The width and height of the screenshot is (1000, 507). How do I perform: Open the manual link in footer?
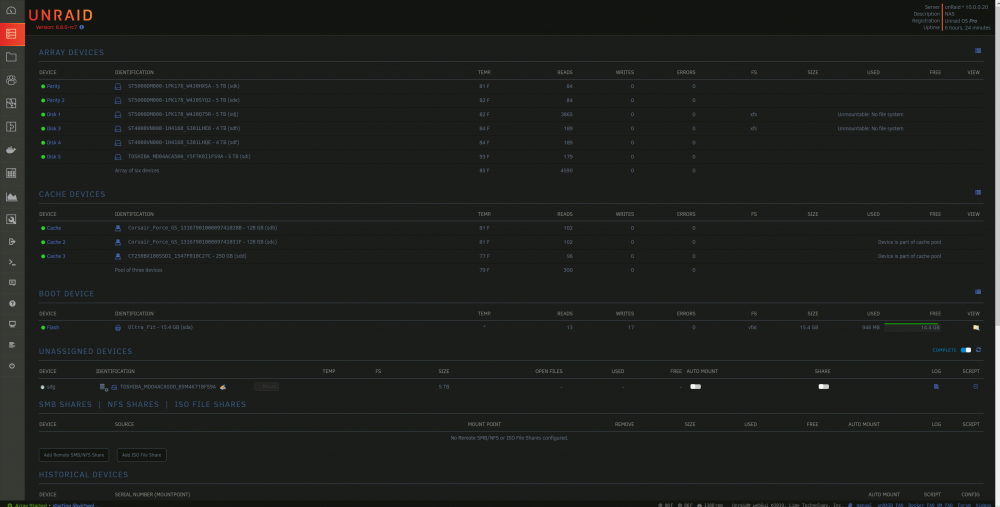(862, 504)
